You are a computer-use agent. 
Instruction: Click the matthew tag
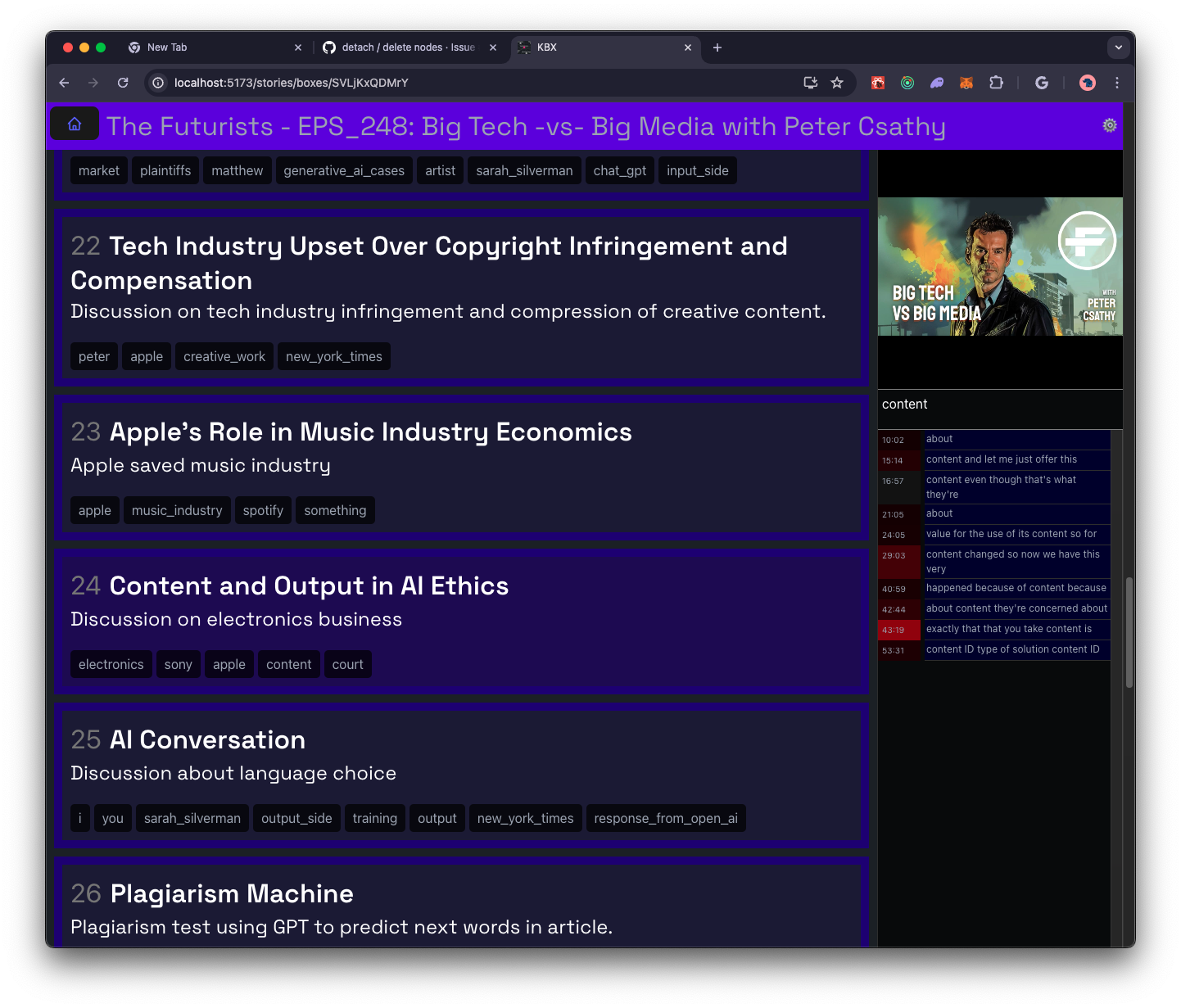[x=238, y=170]
